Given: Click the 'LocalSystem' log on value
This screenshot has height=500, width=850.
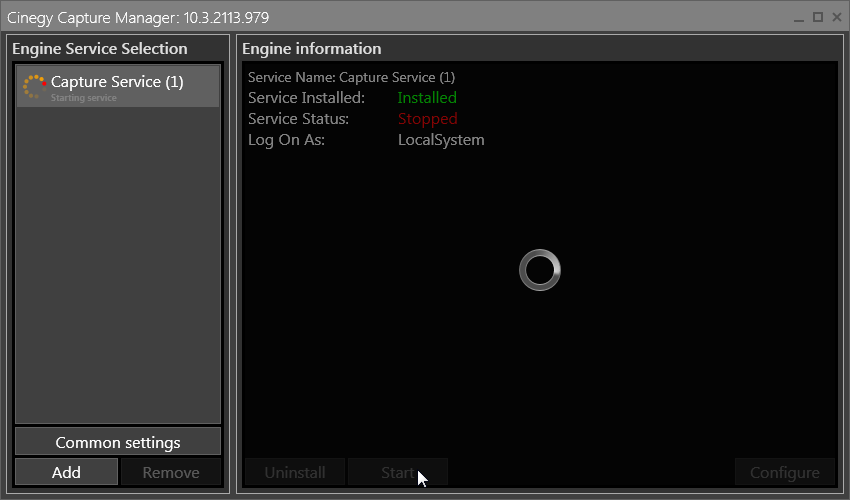Looking at the screenshot, I should pyautogui.click(x=441, y=140).
